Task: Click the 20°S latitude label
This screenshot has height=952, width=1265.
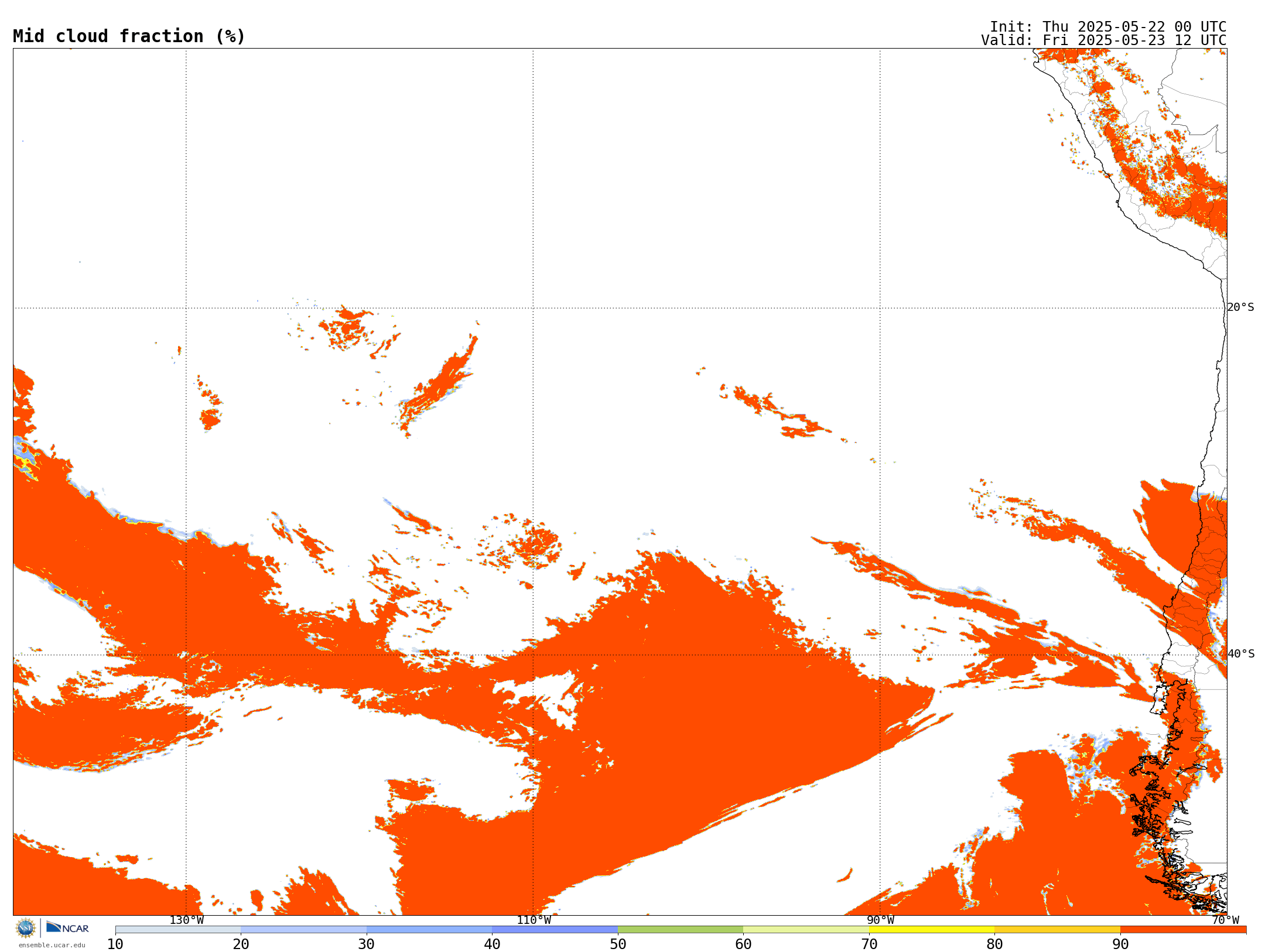Action: pyautogui.click(x=1240, y=307)
